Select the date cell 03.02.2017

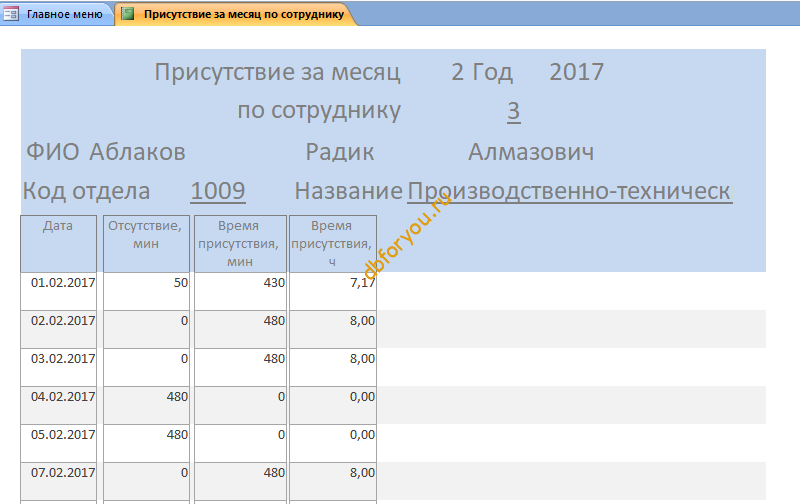[59, 367]
